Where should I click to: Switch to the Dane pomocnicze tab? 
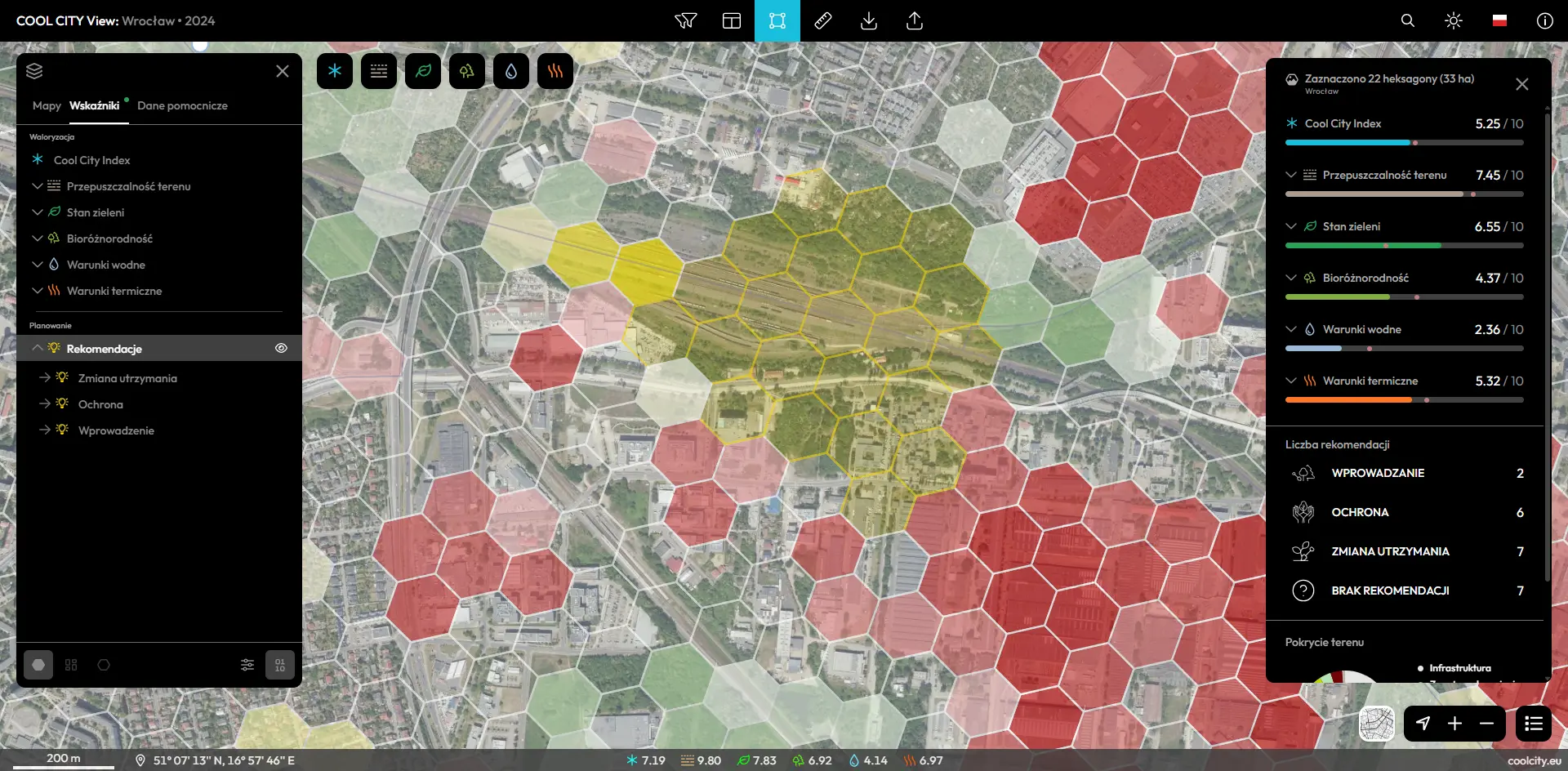(x=182, y=105)
